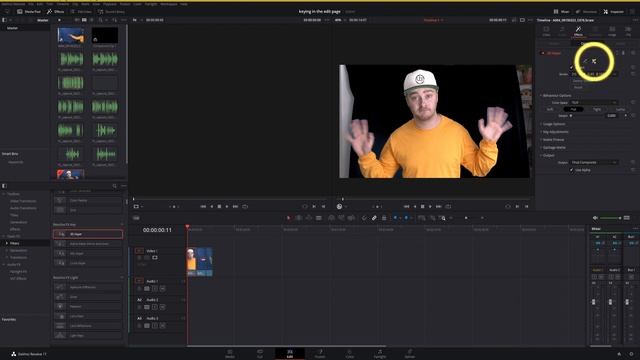Select the video clip on Video 1 track
Image resolution: width=640 pixels, height=360 pixels.
tap(200, 261)
